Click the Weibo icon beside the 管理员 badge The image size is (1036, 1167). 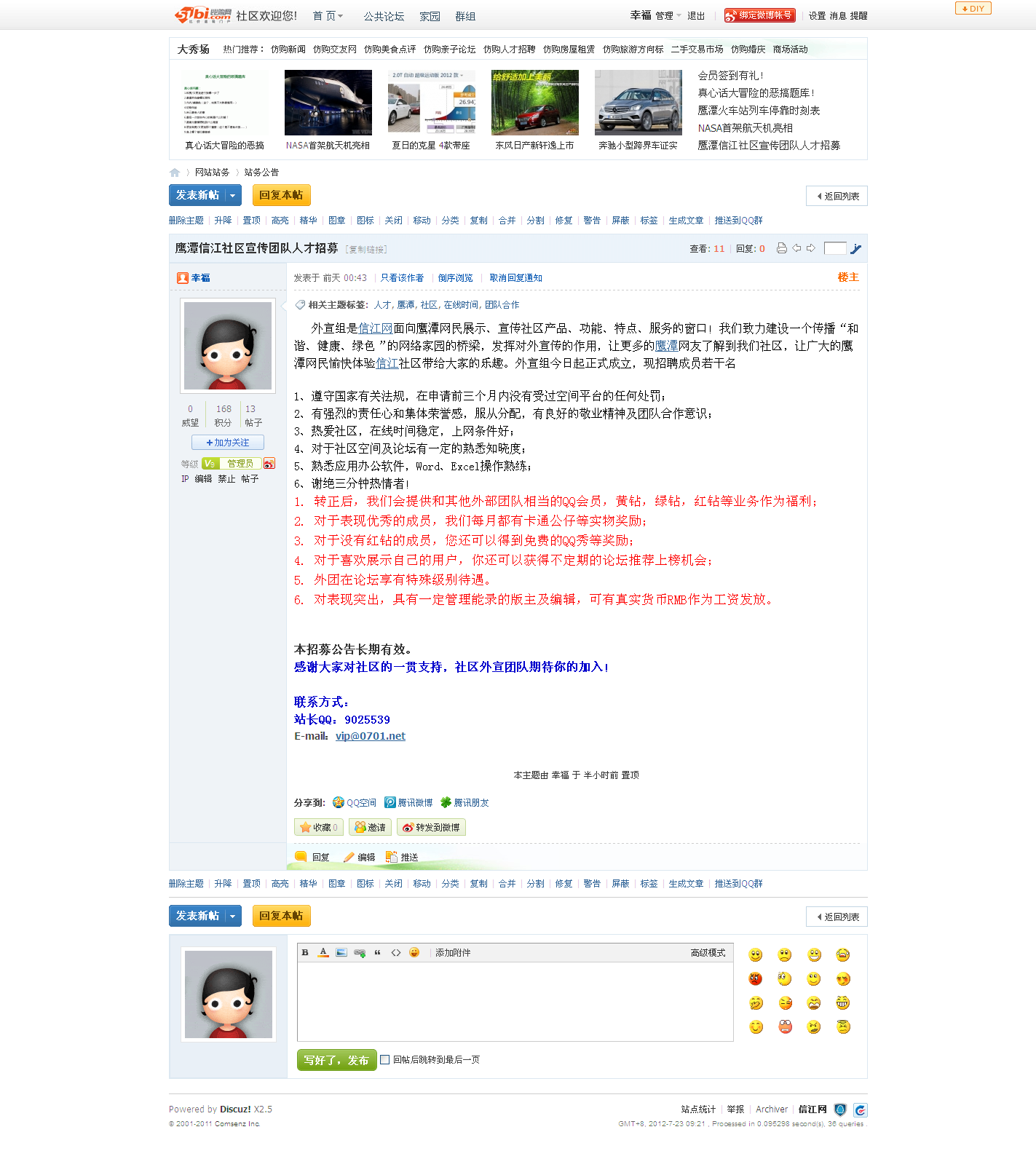tap(269, 464)
